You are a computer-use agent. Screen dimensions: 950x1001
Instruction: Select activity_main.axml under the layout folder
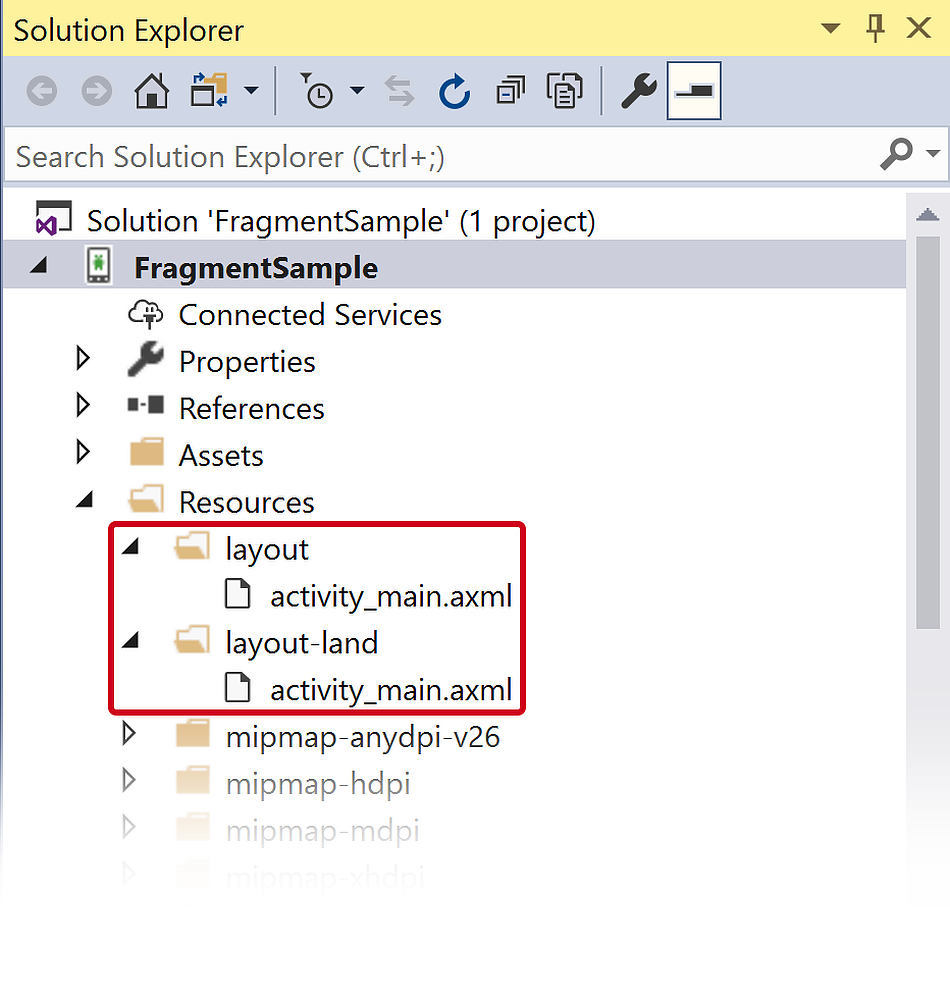(390, 597)
